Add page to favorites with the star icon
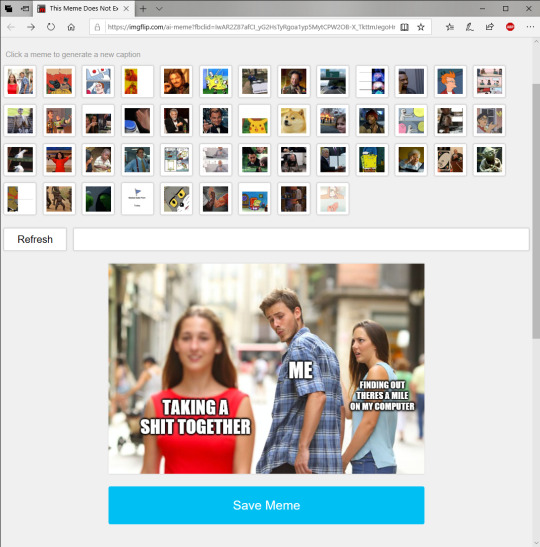 click(x=421, y=27)
